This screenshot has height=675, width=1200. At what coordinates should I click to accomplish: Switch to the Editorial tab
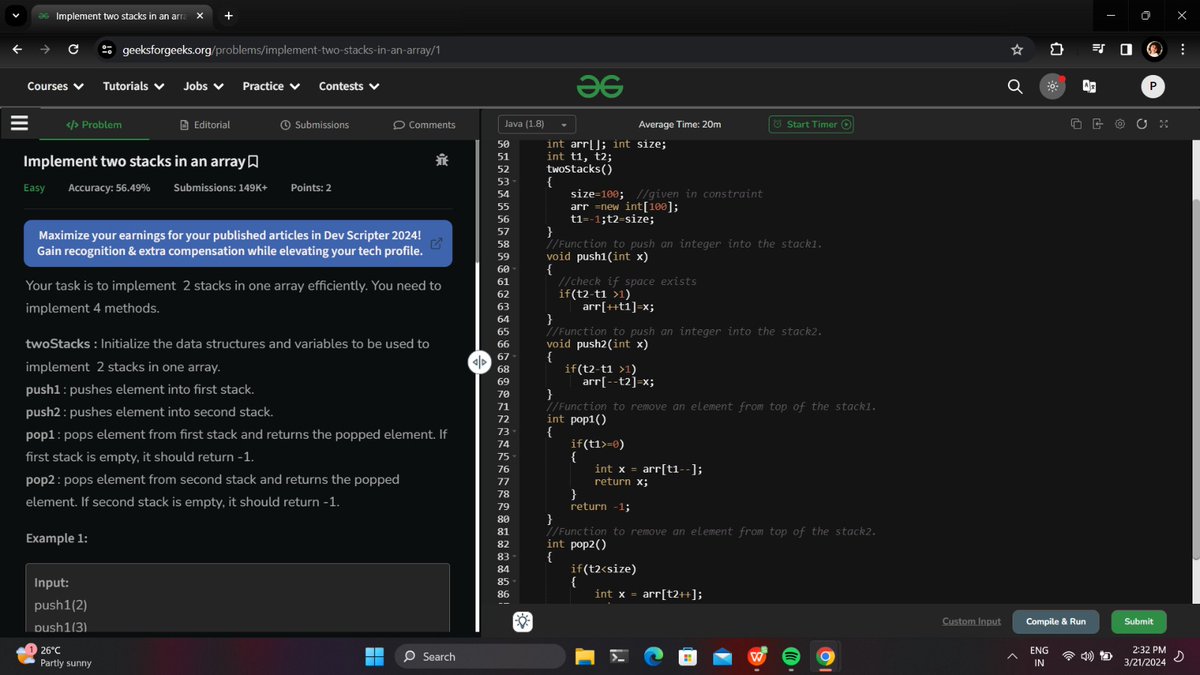tap(205, 124)
